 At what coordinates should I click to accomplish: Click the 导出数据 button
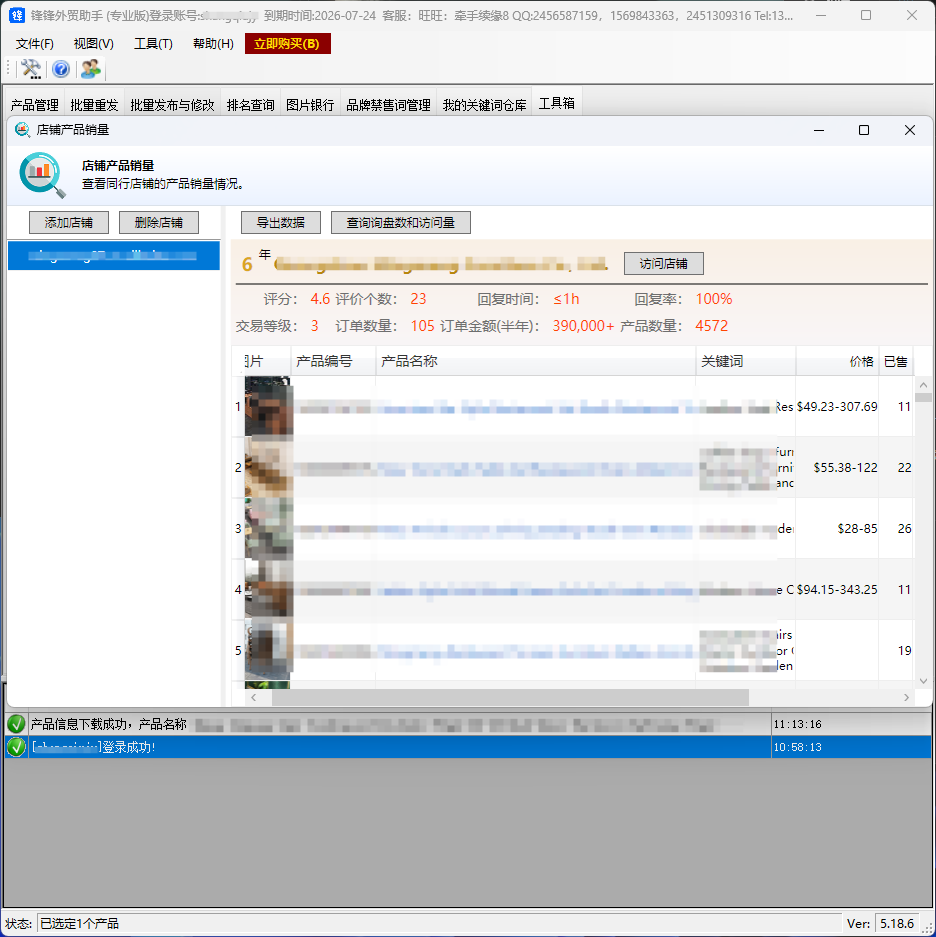point(280,223)
